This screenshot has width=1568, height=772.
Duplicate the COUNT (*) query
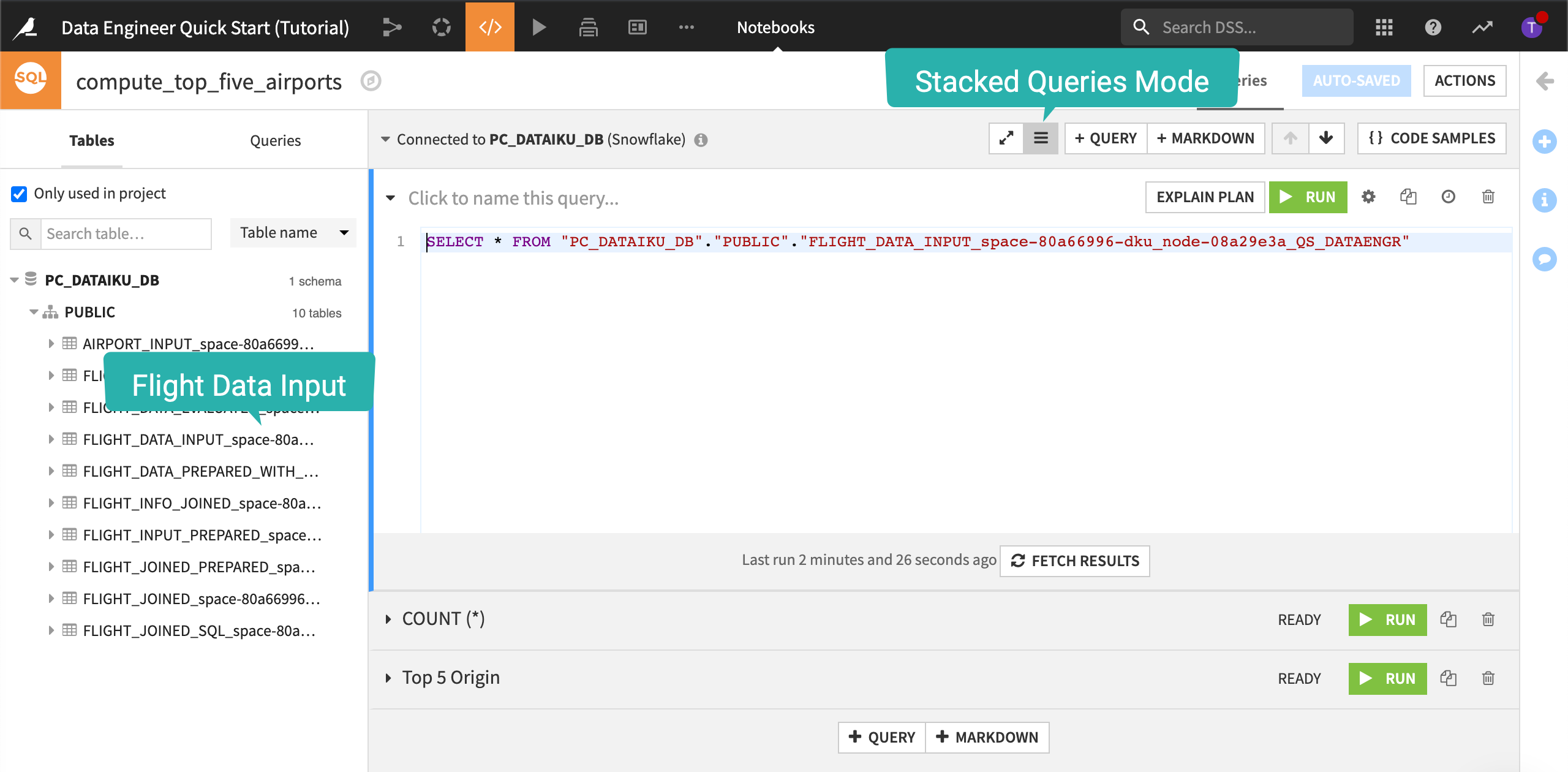1448,619
